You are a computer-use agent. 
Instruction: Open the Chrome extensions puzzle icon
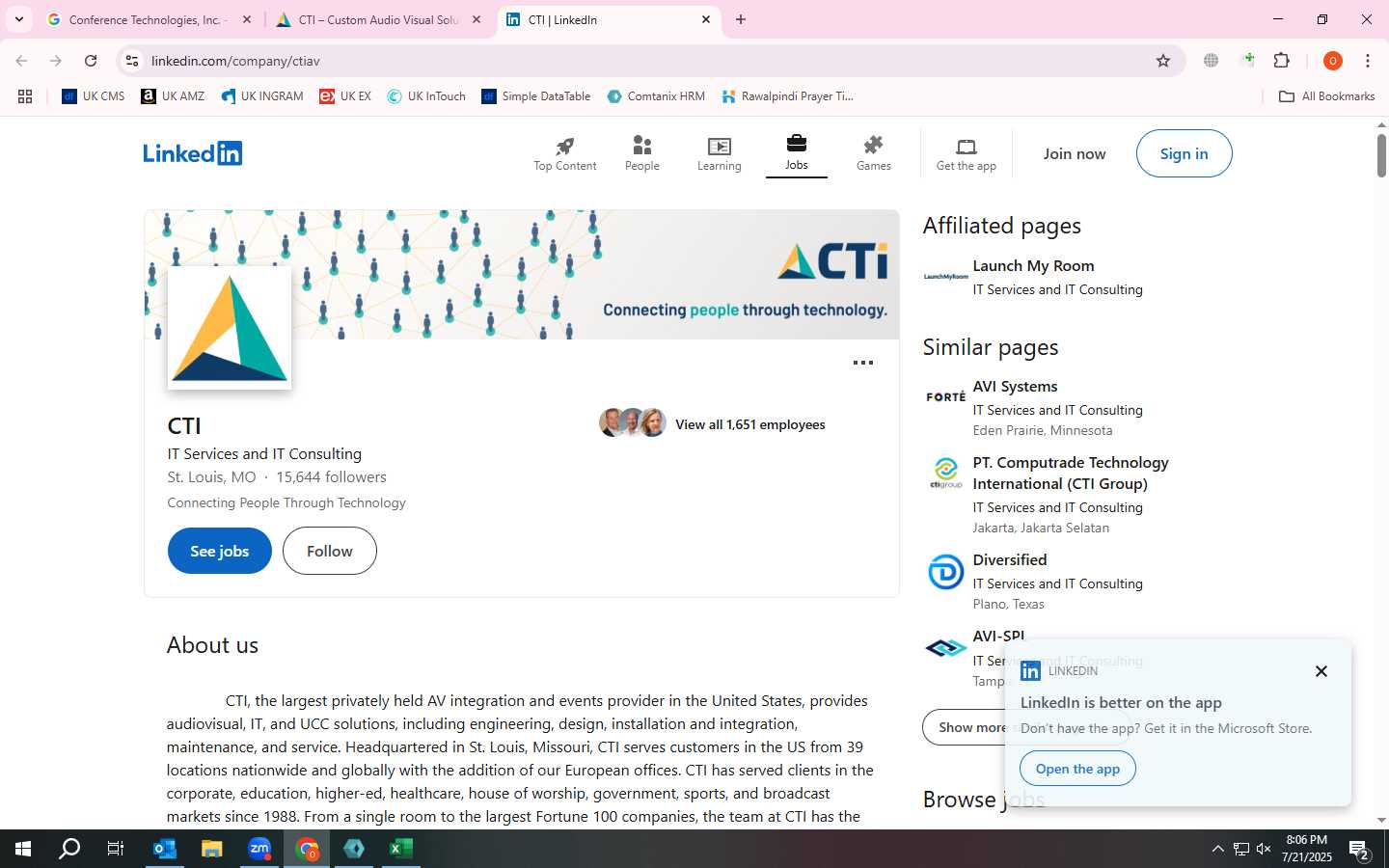pos(1282,61)
